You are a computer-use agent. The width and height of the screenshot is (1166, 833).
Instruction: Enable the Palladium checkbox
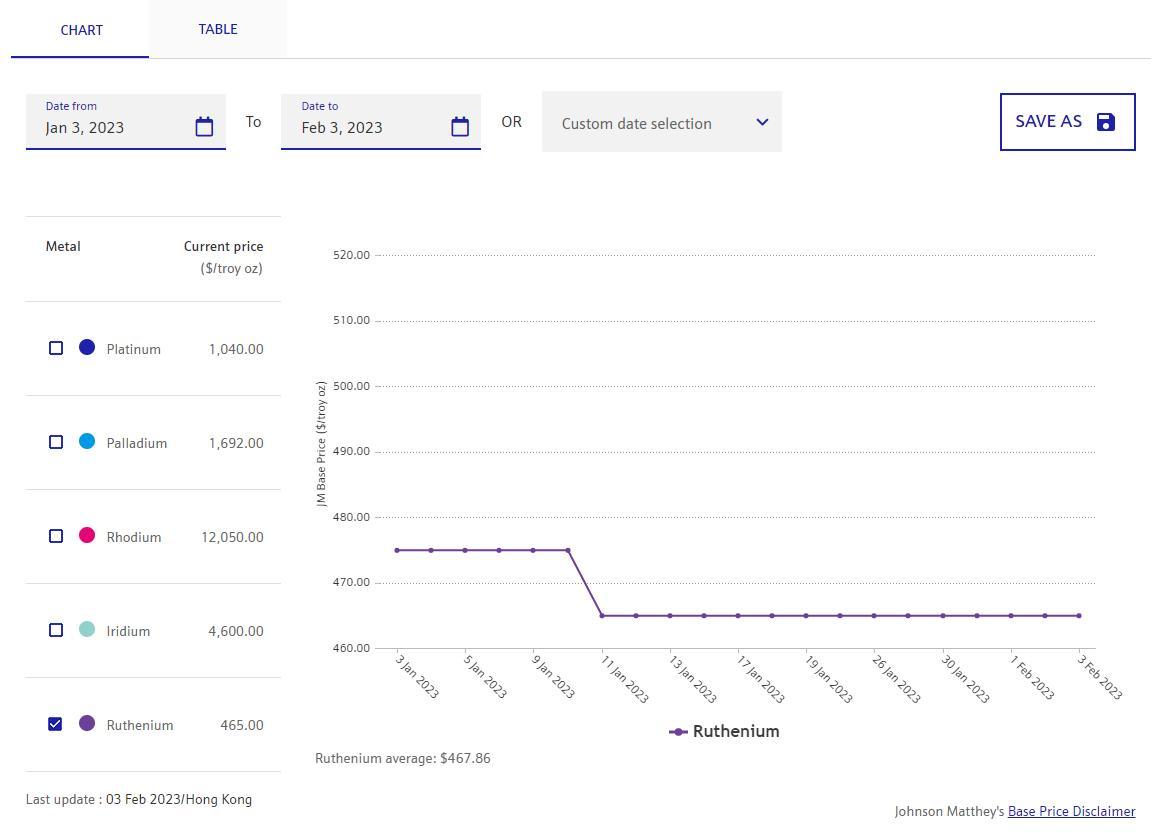click(x=56, y=442)
